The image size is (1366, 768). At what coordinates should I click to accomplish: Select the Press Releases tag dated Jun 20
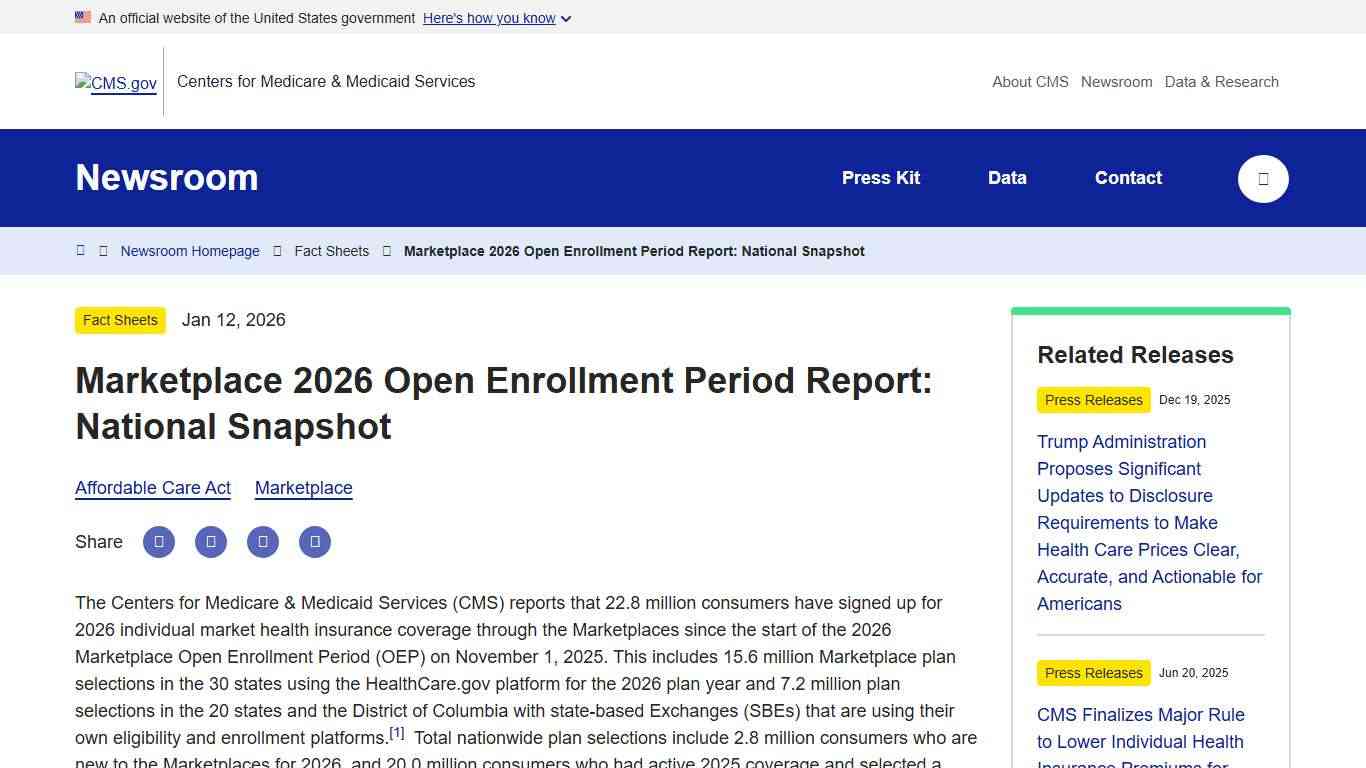[x=1093, y=673]
